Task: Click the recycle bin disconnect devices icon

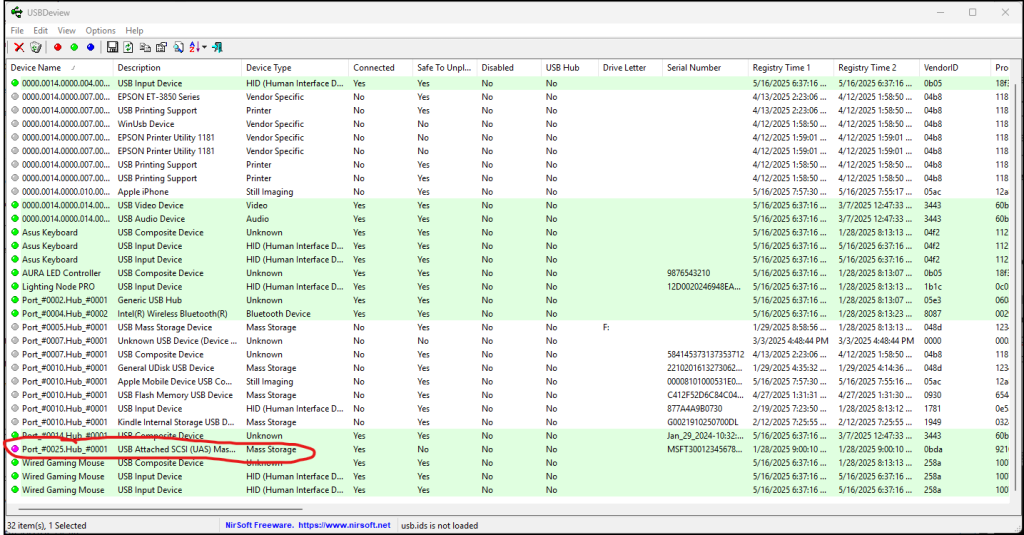Action: (x=36, y=47)
